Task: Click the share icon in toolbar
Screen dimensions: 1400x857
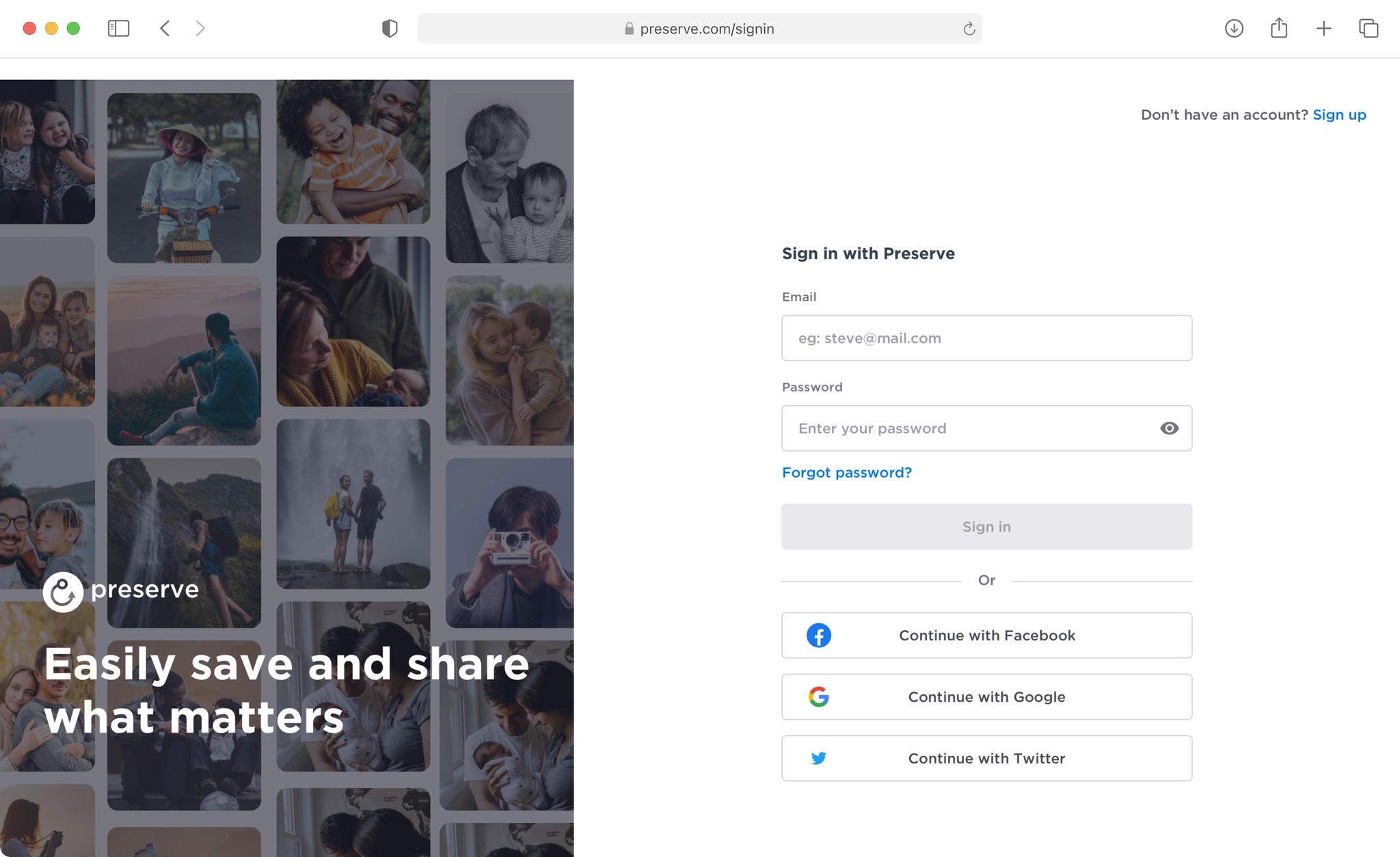Action: click(x=1279, y=28)
